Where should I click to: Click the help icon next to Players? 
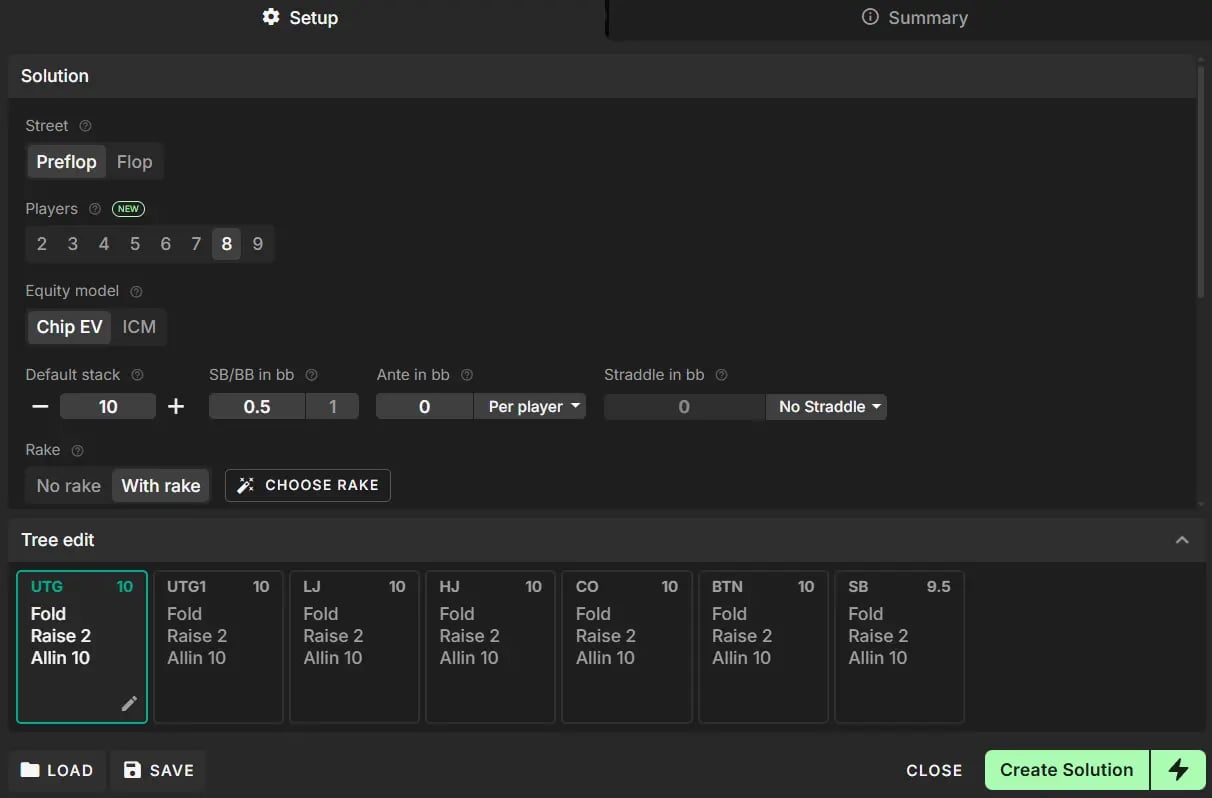click(95, 209)
